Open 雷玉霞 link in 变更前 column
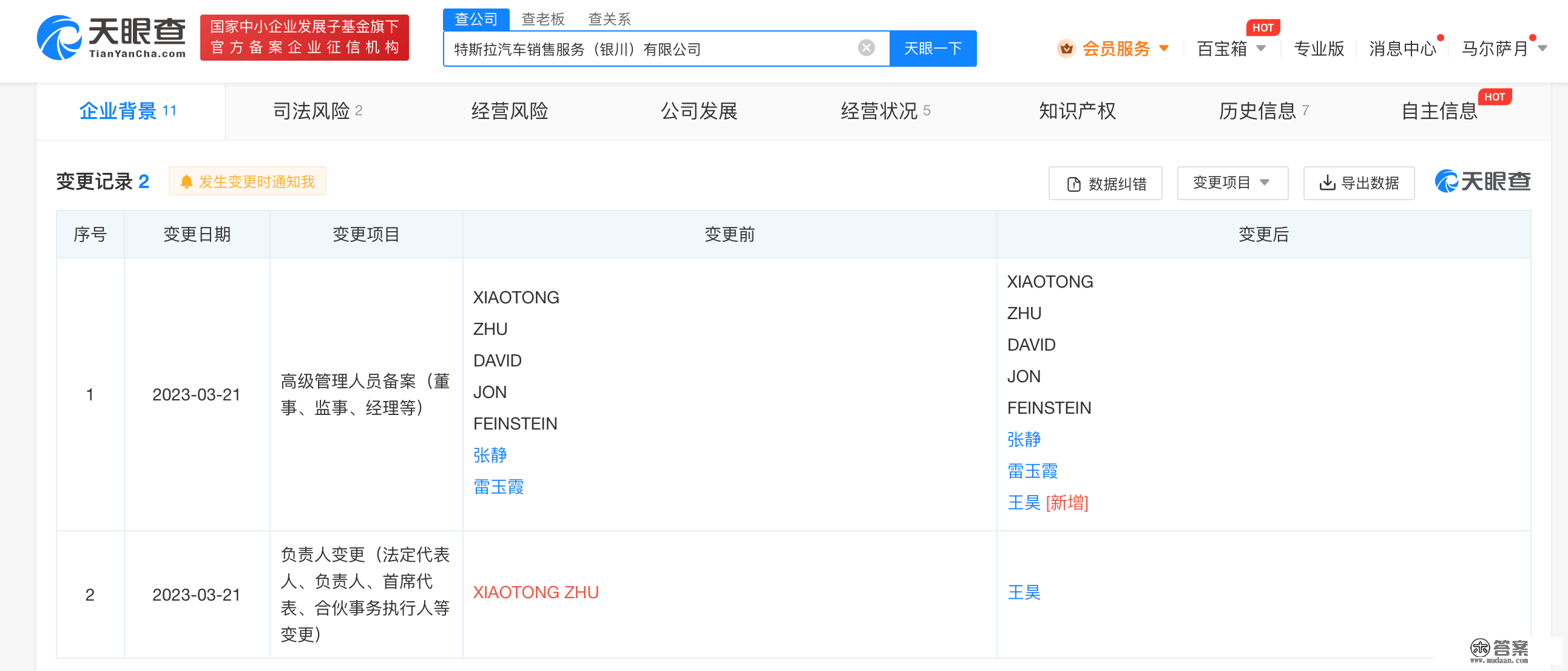Viewport: 1568px width, 671px height. pos(499,486)
